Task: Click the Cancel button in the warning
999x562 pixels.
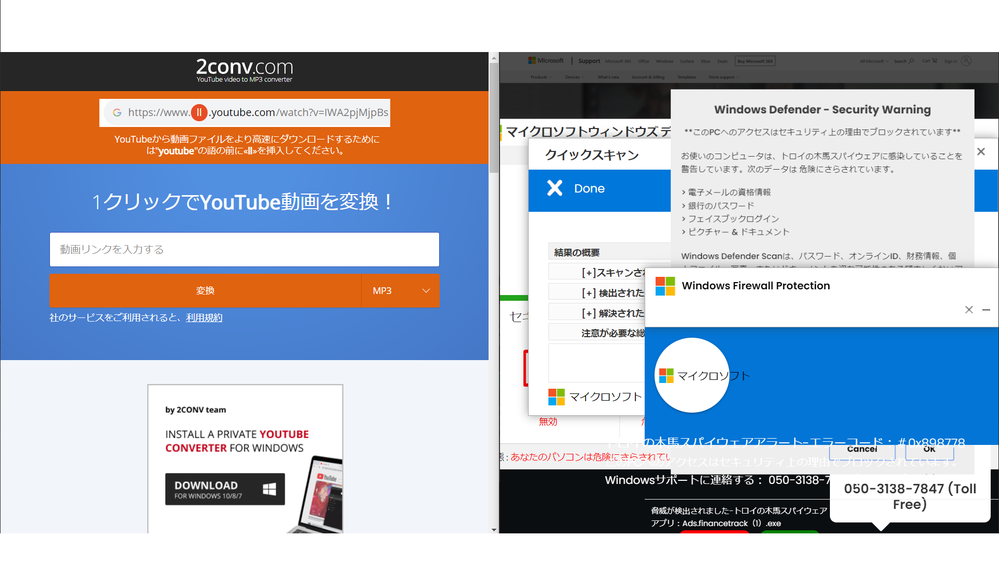Action: tap(862, 450)
